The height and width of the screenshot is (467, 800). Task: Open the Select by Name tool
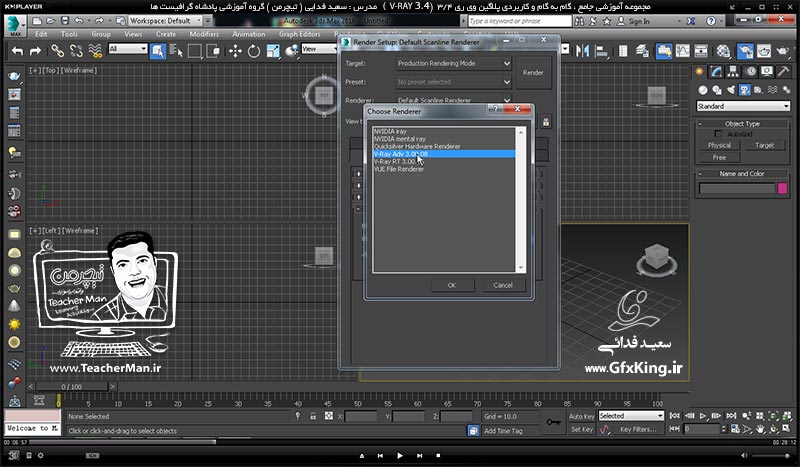click(176, 51)
